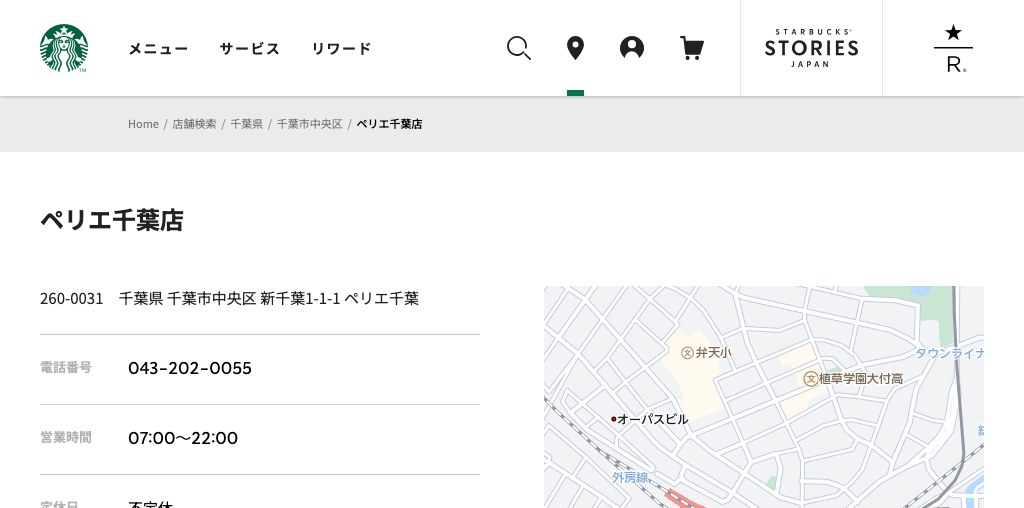Screen dimensions: 1024x508
Task: Click the 電話番号 label
Action: click(x=66, y=368)
